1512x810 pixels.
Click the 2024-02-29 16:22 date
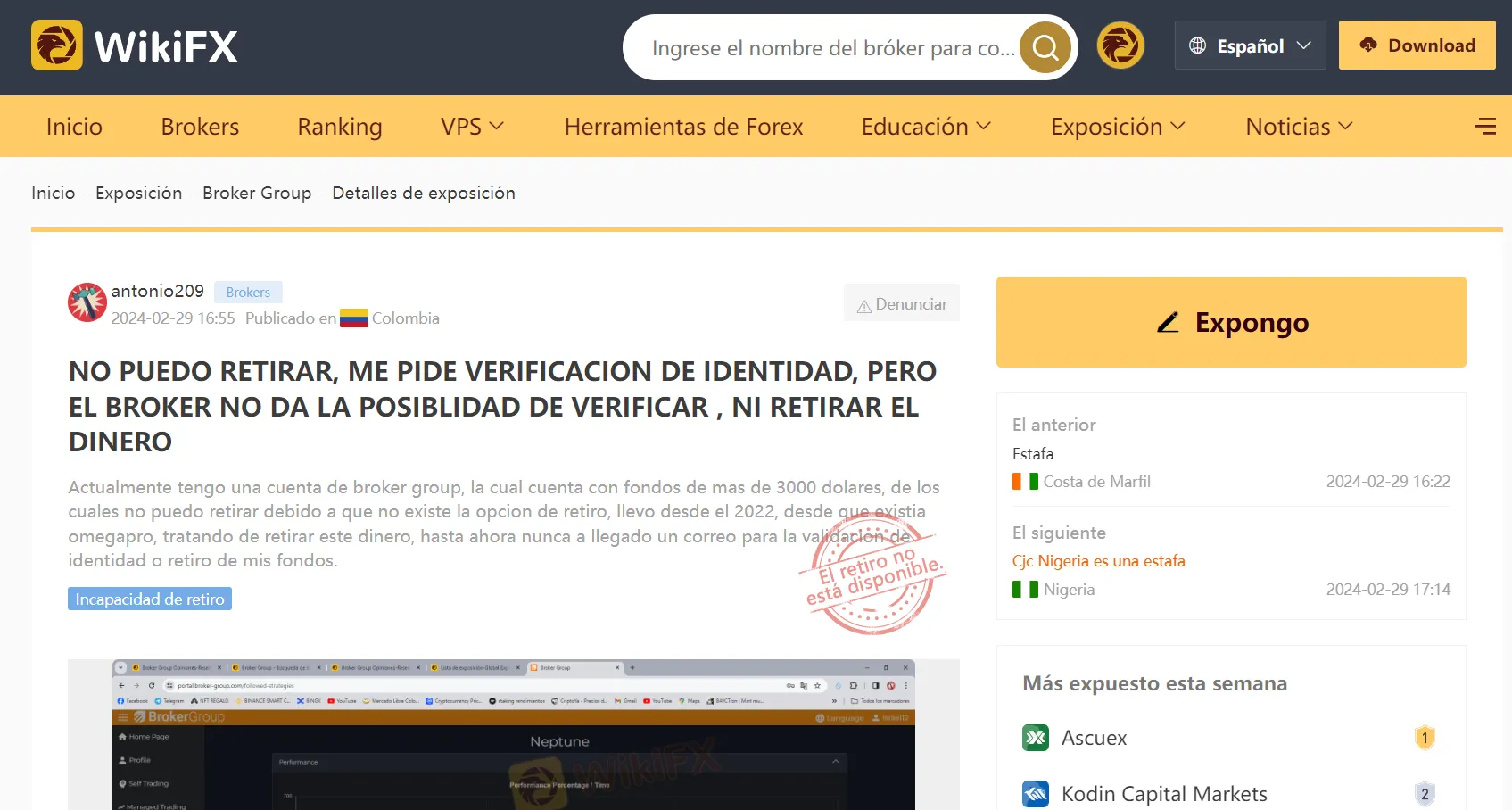(1388, 482)
